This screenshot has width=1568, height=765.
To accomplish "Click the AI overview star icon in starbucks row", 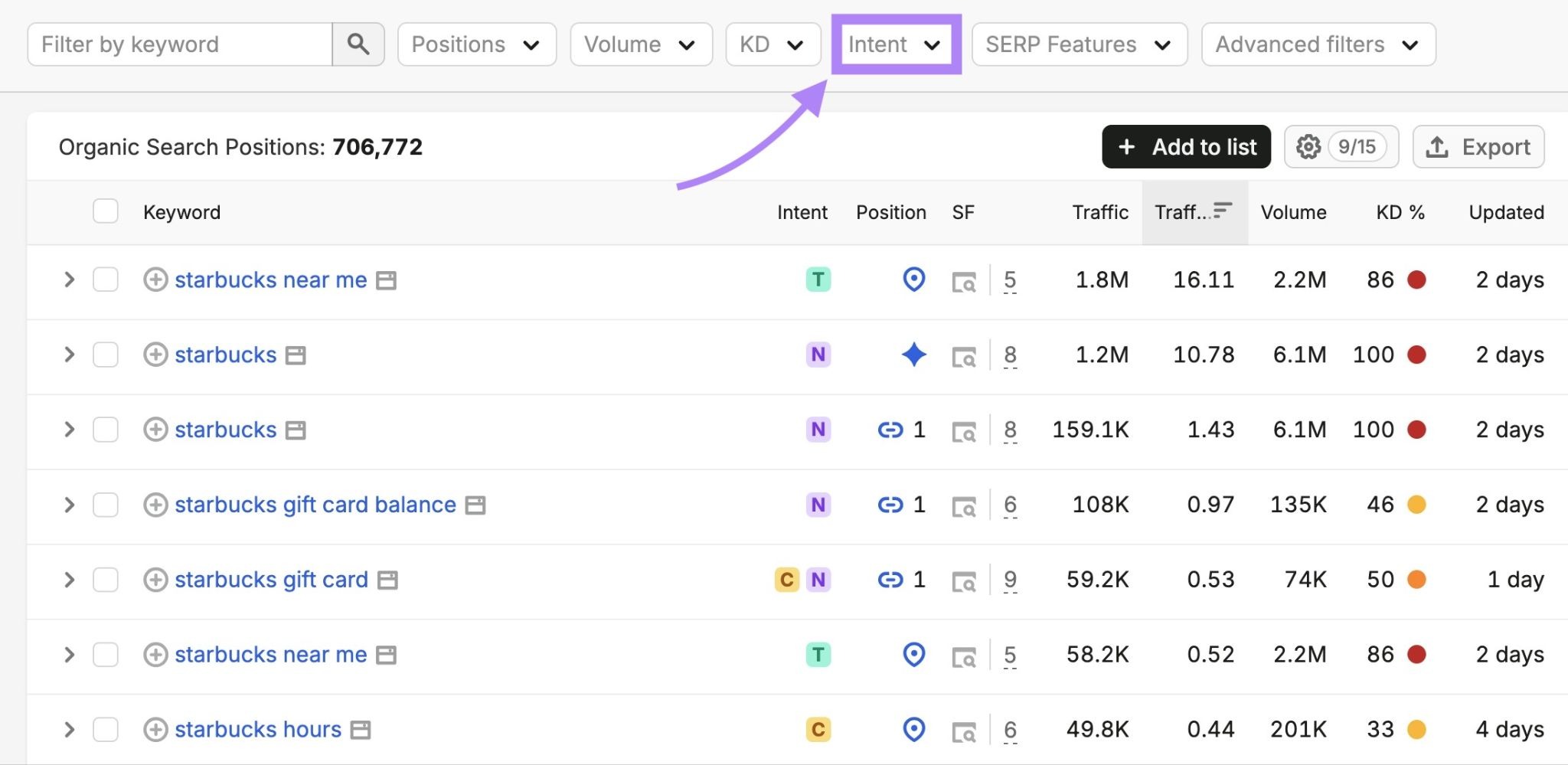I will (914, 355).
